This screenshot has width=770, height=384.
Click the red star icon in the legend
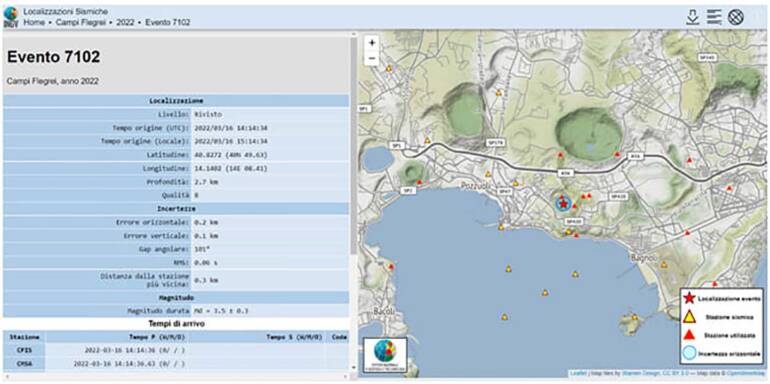[689, 298]
